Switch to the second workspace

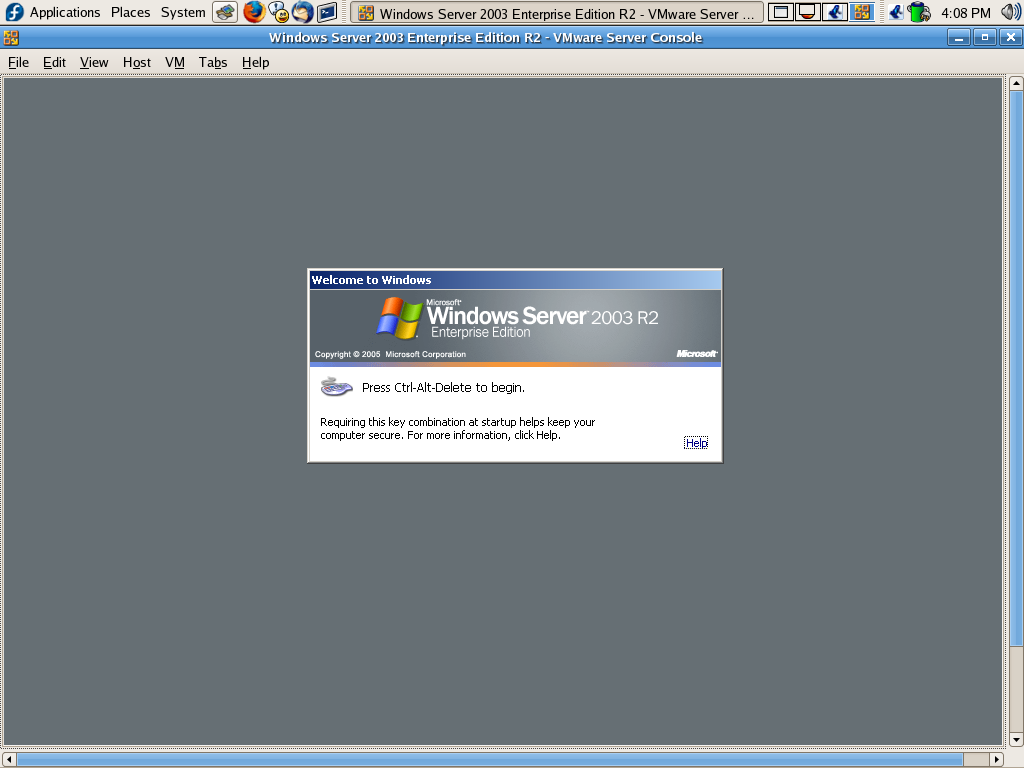pos(807,12)
